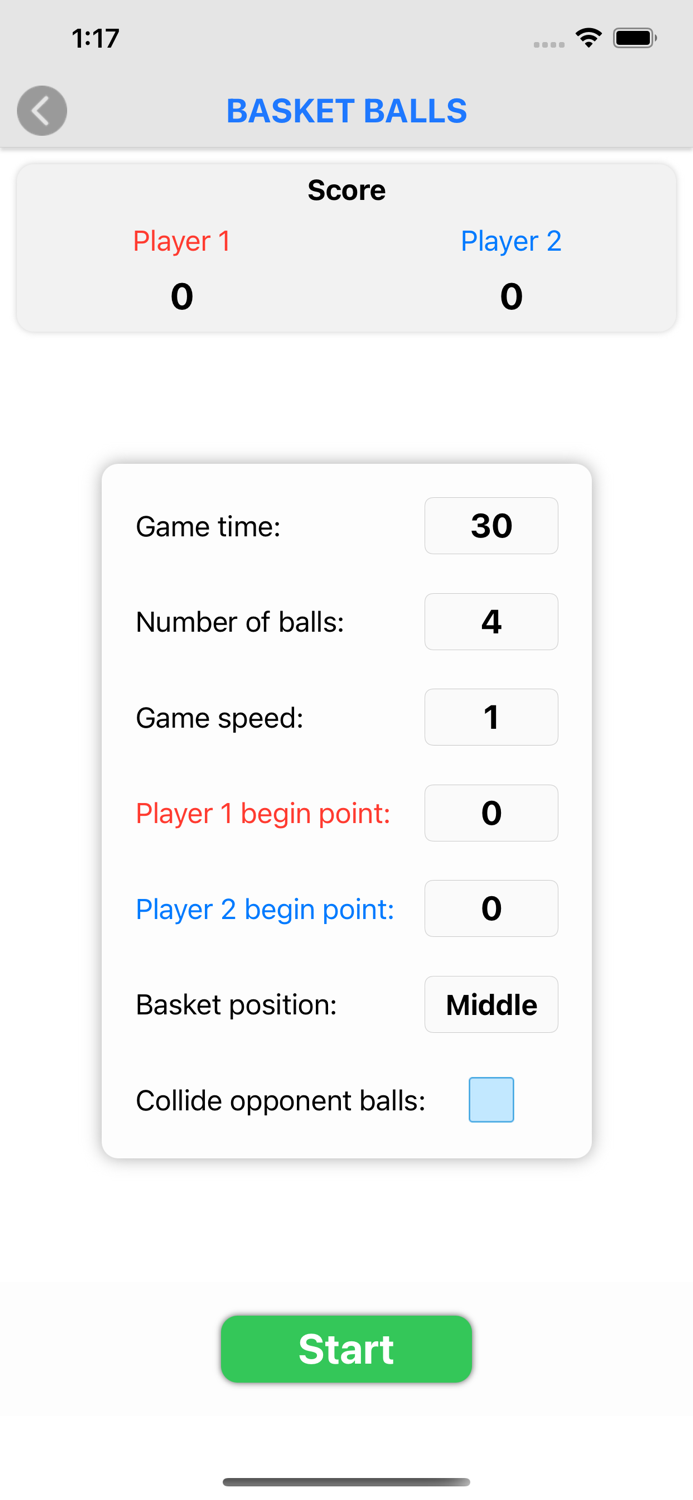The height and width of the screenshot is (1500, 693).
Task: Tap the BASKET BALLS title
Action: coord(346,110)
